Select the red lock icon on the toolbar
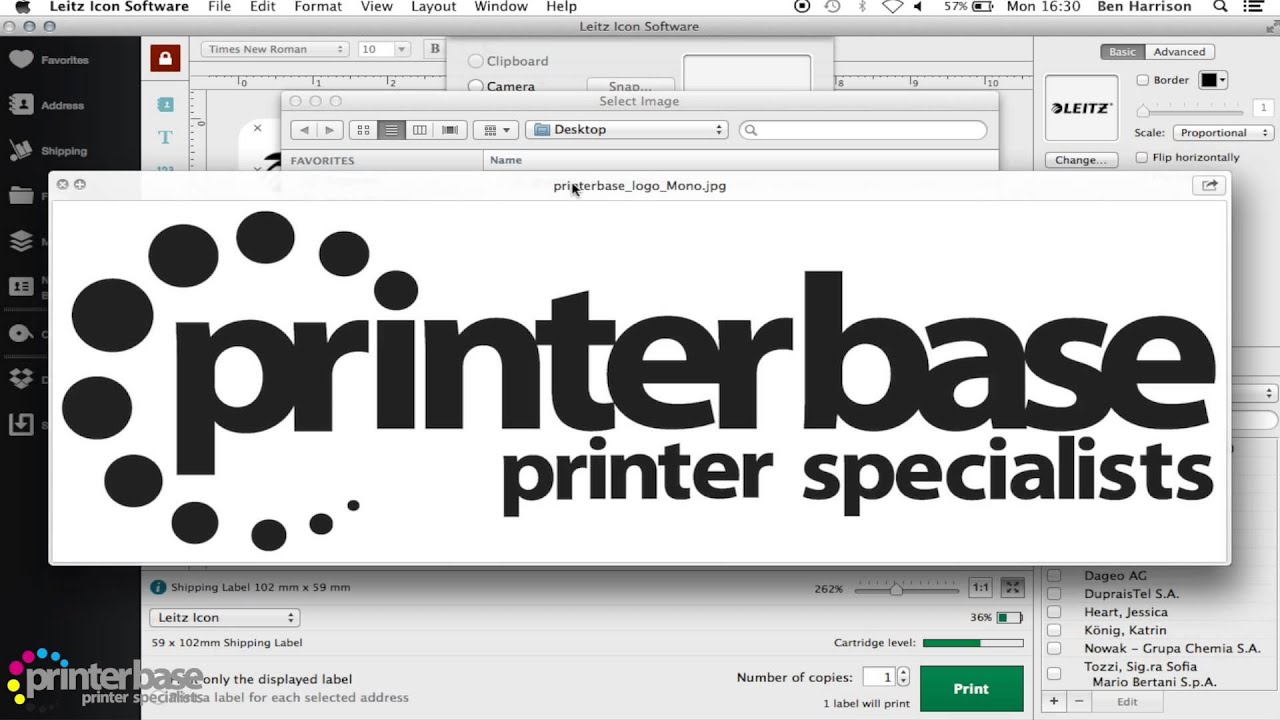The width and height of the screenshot is (1280, 720). pos(165,57)
